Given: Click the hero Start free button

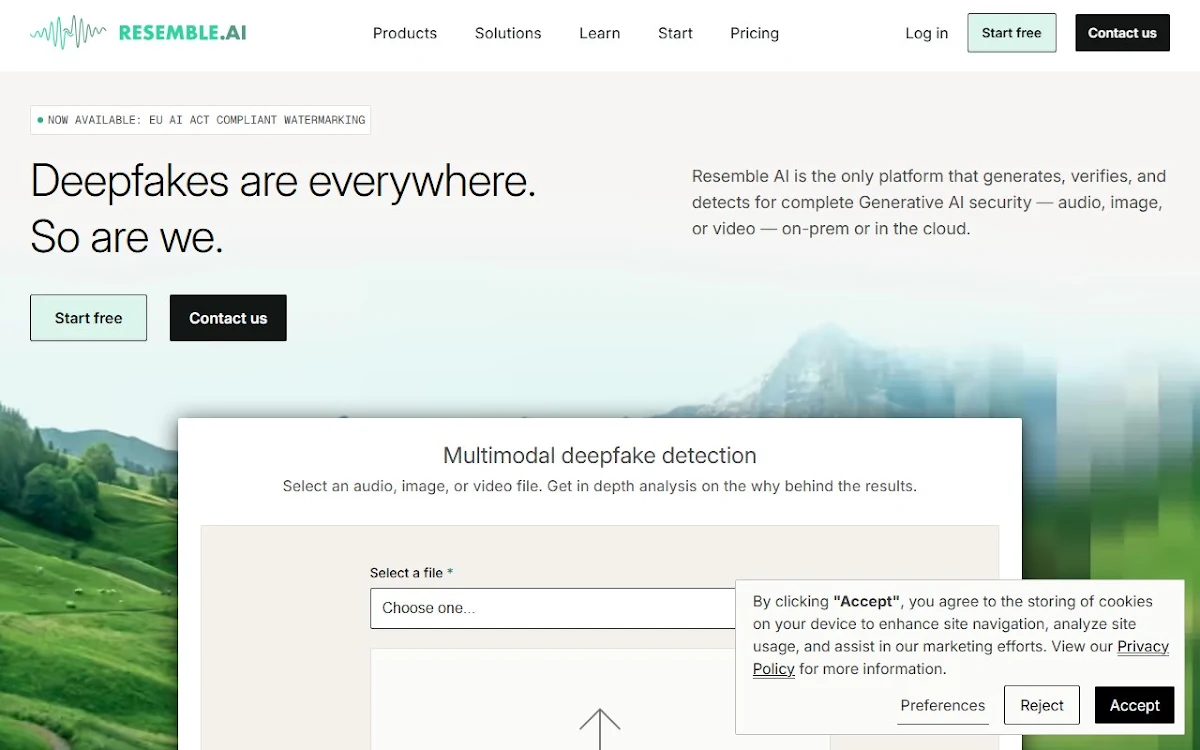Looking at the screenshot, I should click(x=89, y=318).
